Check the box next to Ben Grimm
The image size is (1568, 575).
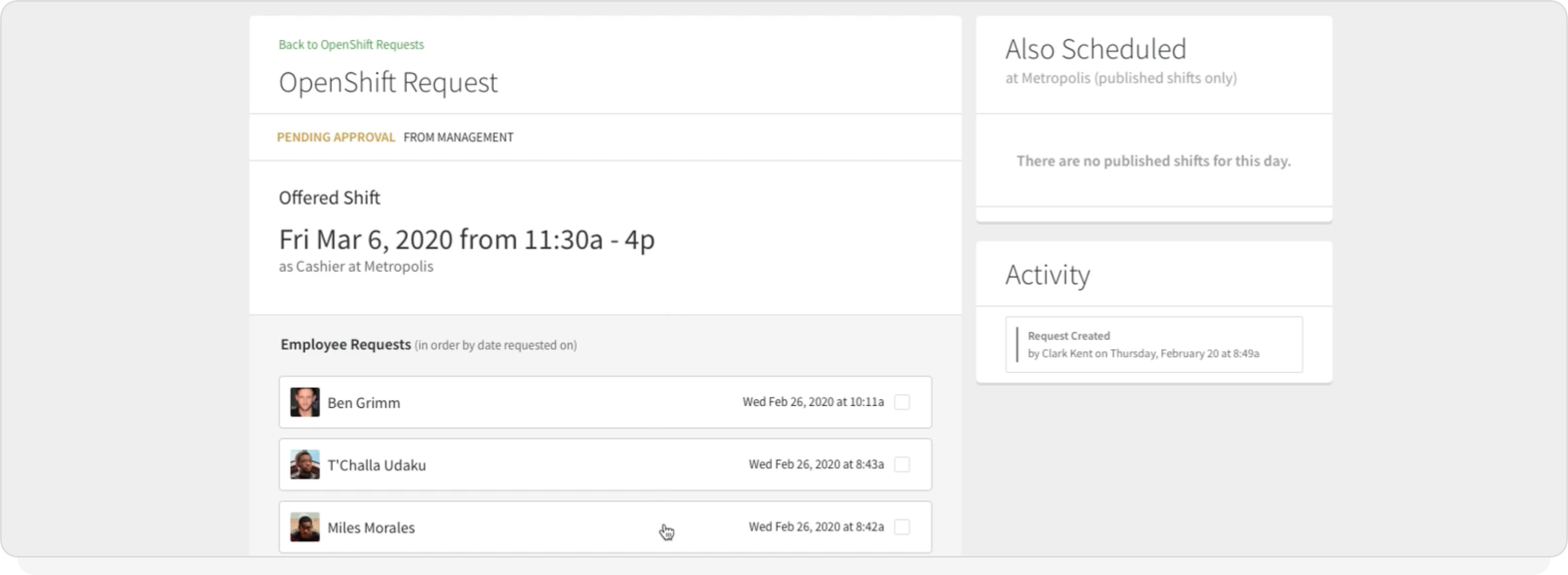[903, 402]
